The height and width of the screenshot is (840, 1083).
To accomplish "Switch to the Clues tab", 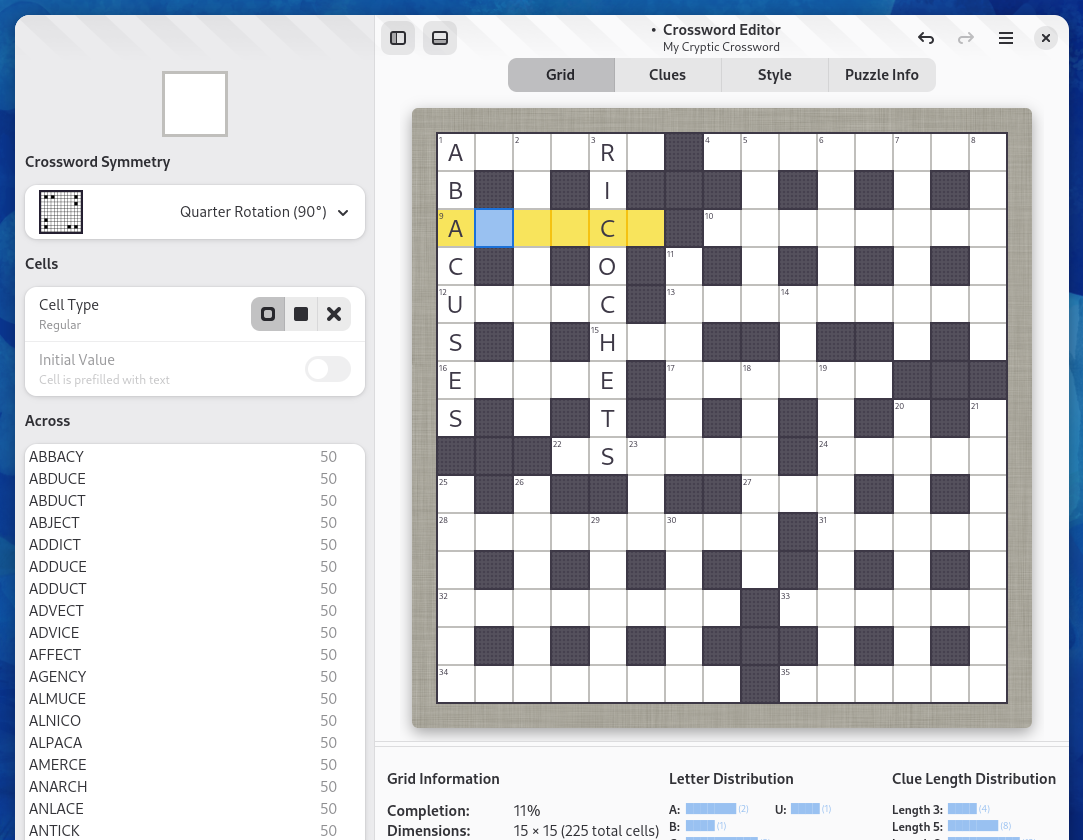I will [x=668, y=75].
